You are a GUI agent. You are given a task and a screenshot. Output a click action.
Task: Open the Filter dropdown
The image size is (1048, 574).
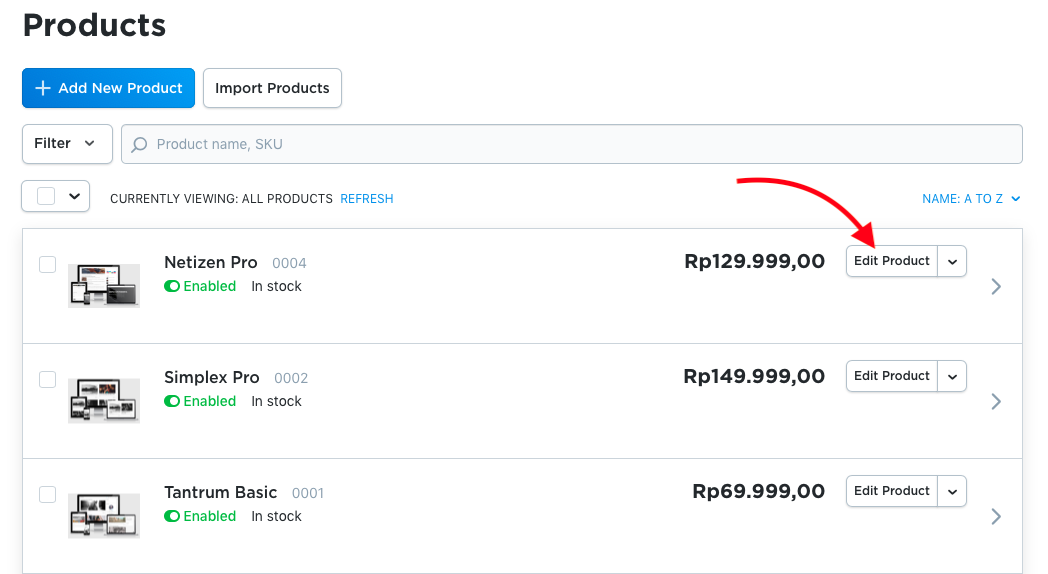click(x=65, y=144)
